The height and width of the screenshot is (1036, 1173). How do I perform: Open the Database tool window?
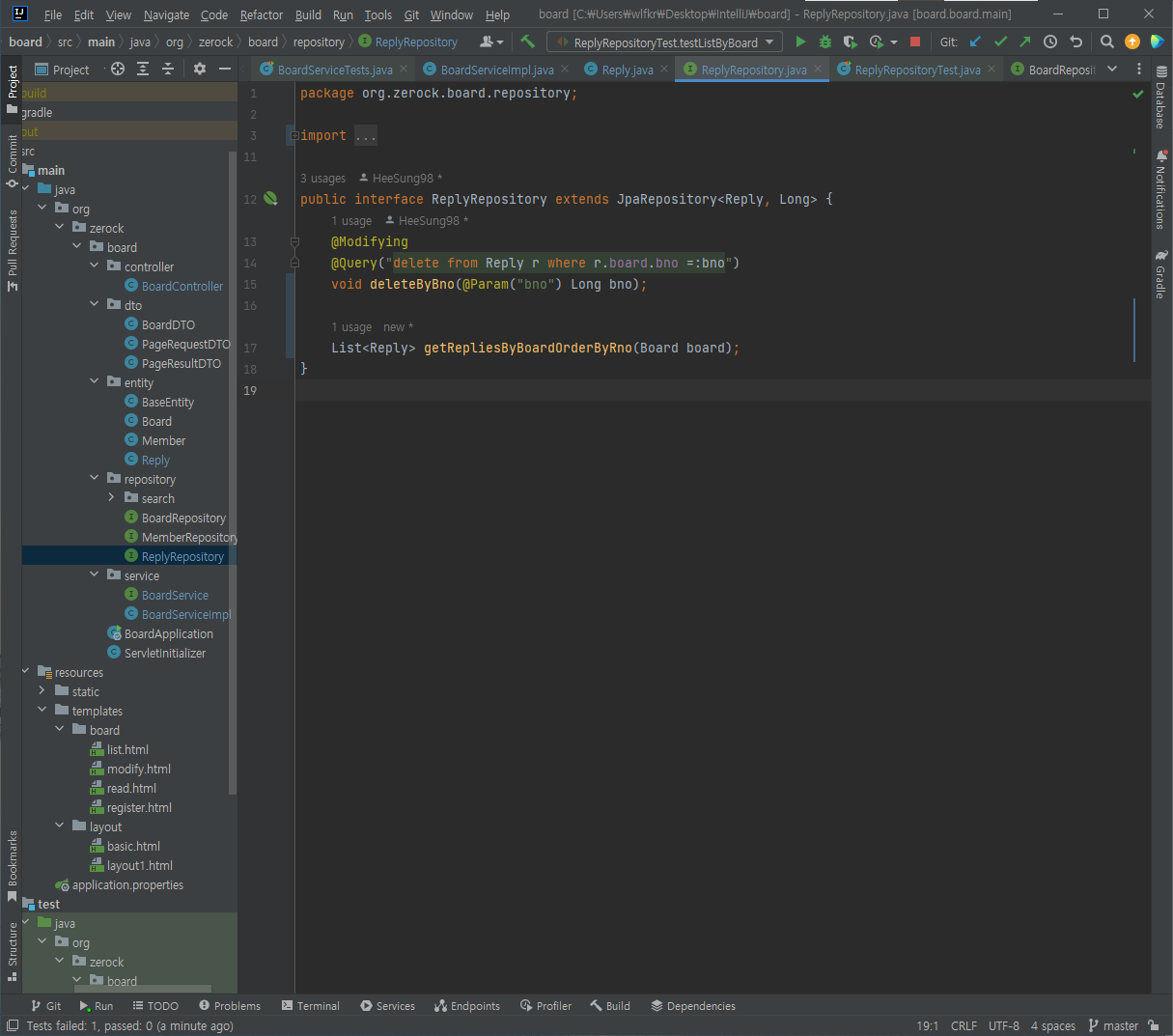pos(1161,98)
